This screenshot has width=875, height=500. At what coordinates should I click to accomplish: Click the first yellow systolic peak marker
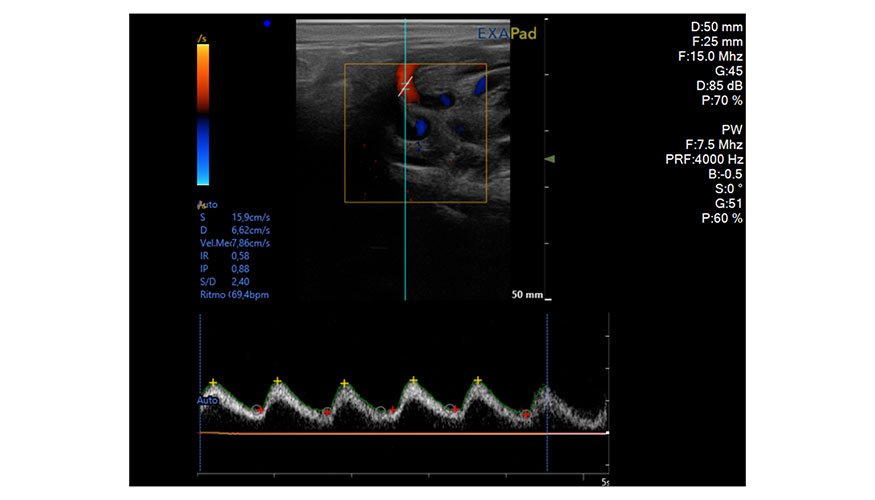point(213,383)
